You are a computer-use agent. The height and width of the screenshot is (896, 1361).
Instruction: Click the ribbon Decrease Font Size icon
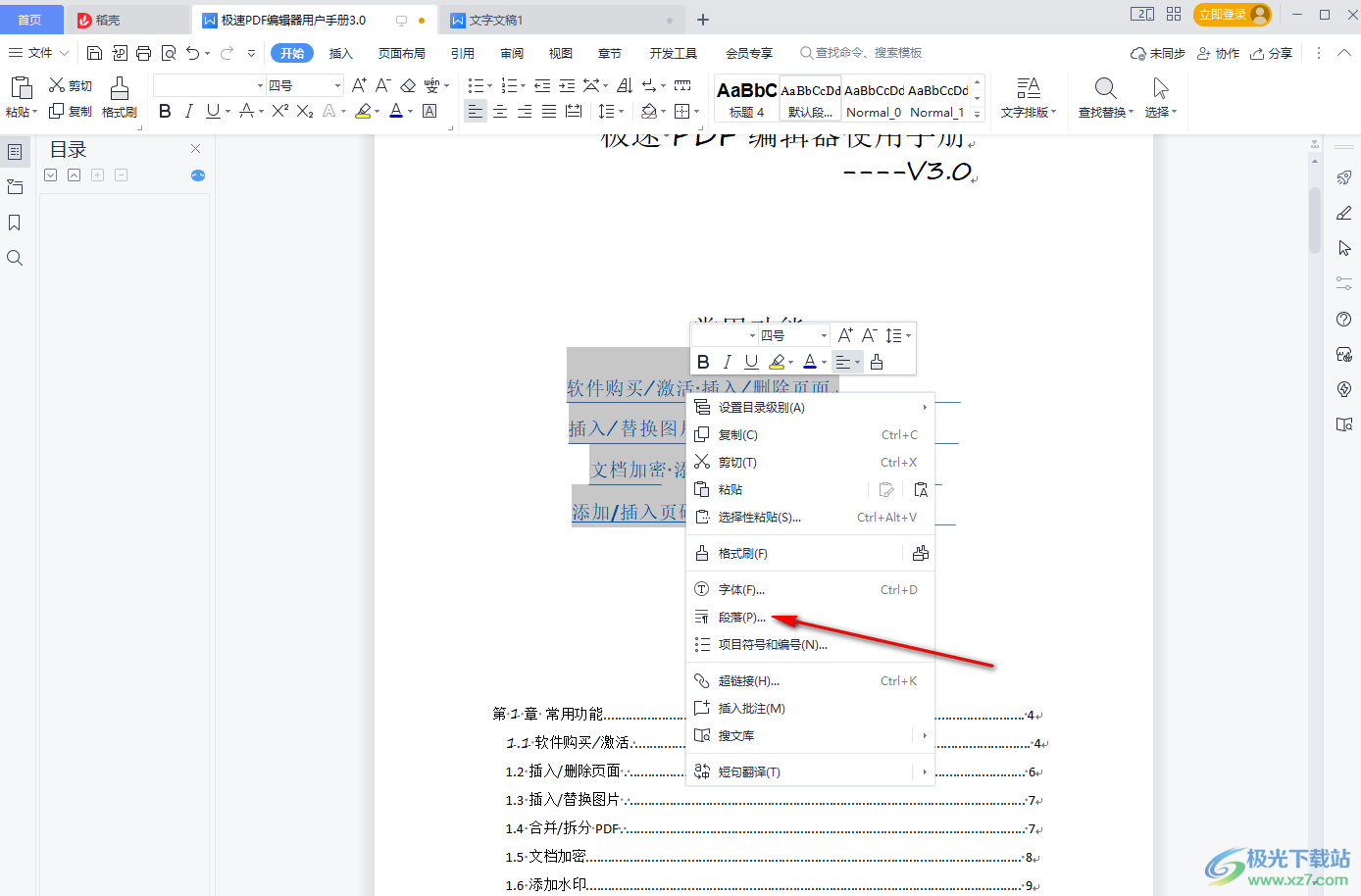coord(383,85)
